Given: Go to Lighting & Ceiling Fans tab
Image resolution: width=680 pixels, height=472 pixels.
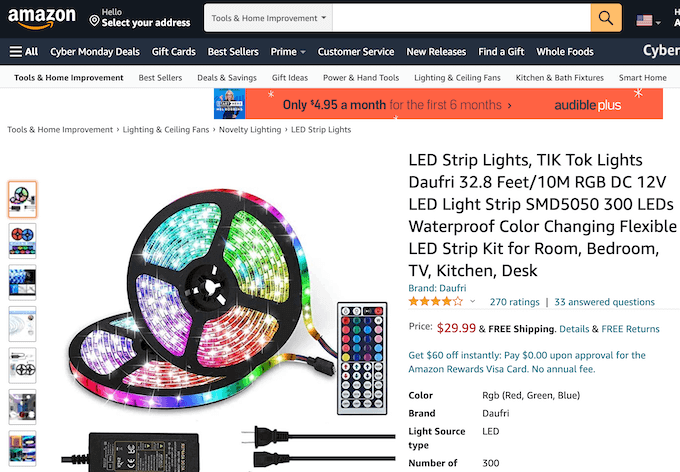Looking at the screenshot, I should click(457, 78).
